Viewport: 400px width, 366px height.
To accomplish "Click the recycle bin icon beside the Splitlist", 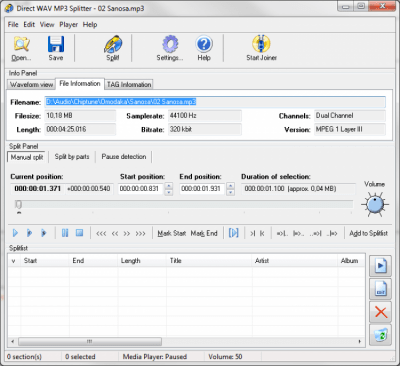I will (381, 335).
